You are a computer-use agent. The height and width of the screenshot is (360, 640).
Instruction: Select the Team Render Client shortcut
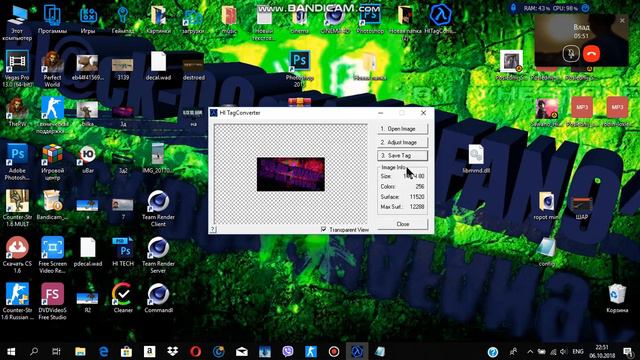click(158, 208)
